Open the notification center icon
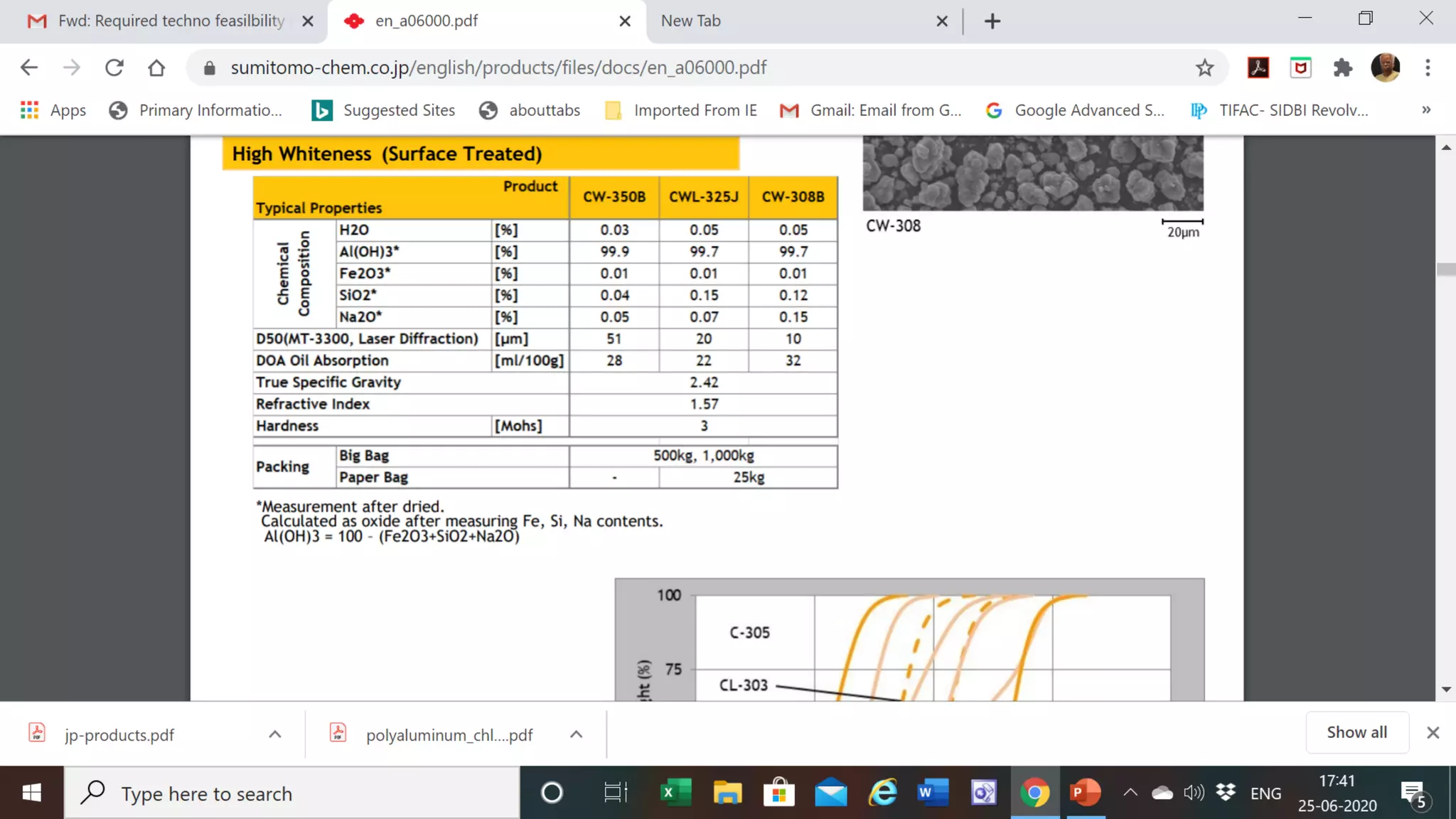1456x819 pixels. 1414,794
